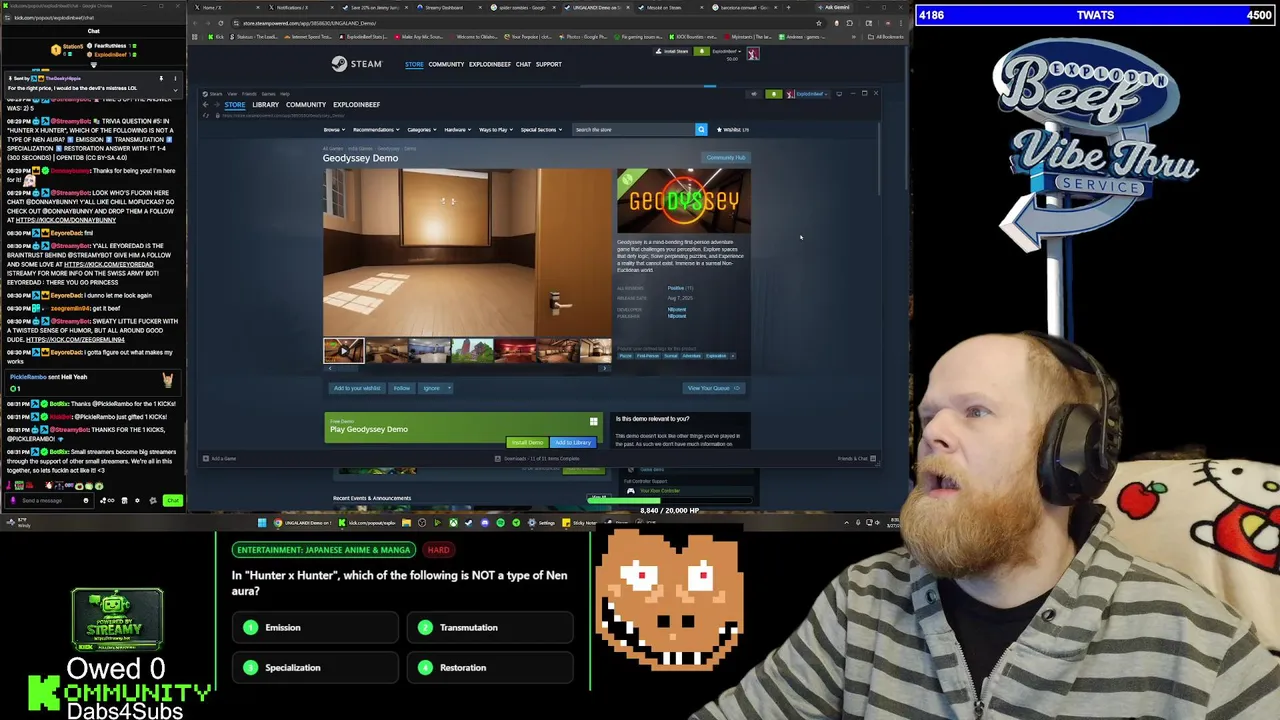Open EXPLODINBEEF profile tab in Steam client

coord(356,105)
